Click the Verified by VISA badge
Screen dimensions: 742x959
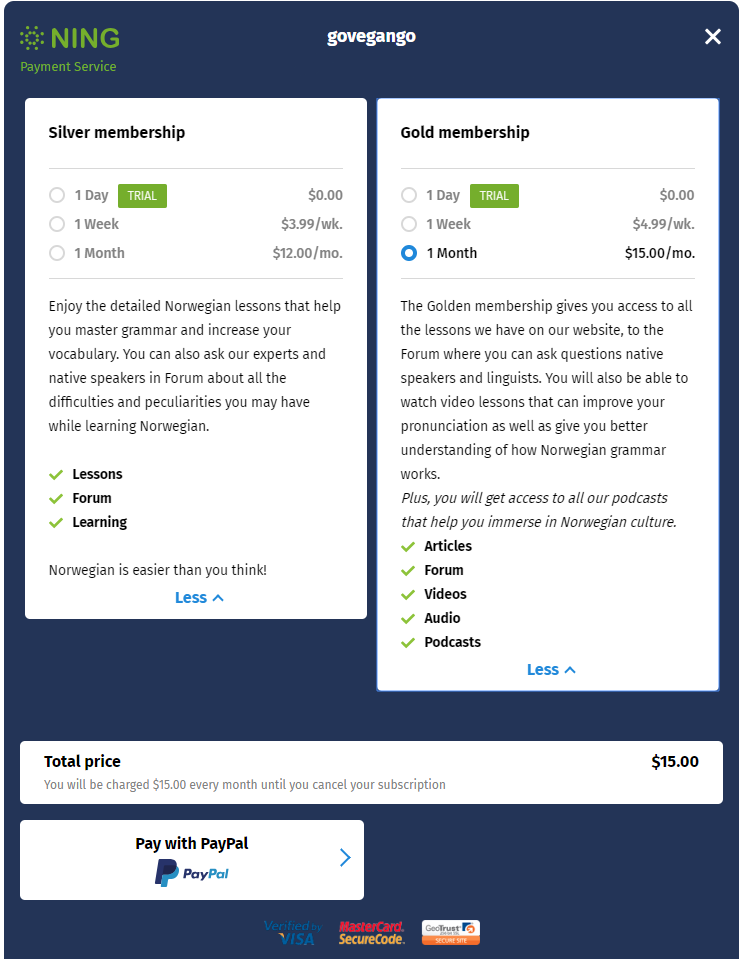[x=292, y=933]
